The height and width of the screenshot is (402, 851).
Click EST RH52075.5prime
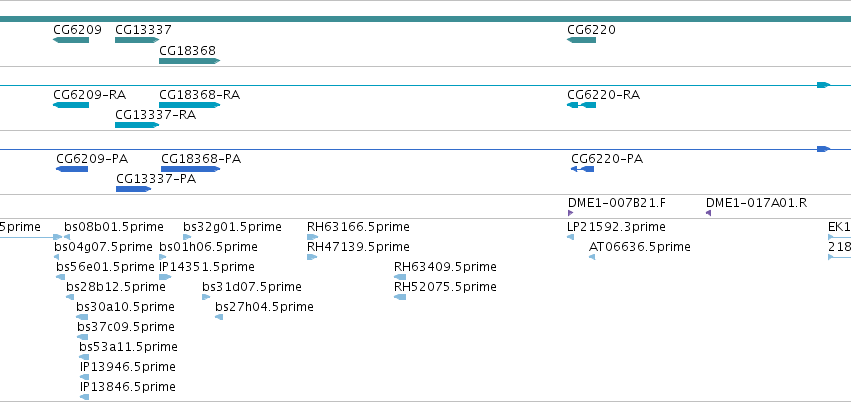pos(400,297)
